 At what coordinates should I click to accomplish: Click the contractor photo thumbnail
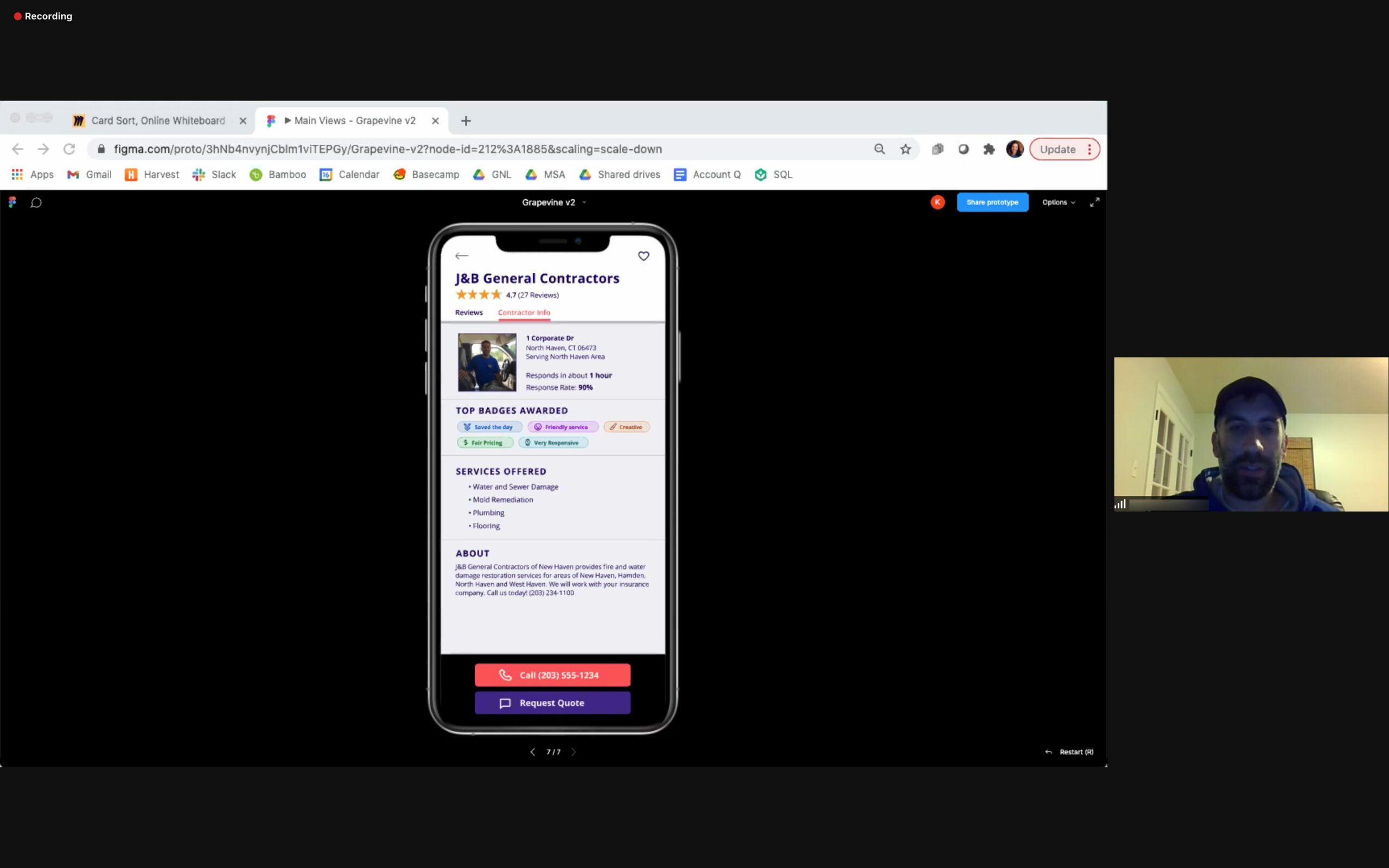point(487,362)
